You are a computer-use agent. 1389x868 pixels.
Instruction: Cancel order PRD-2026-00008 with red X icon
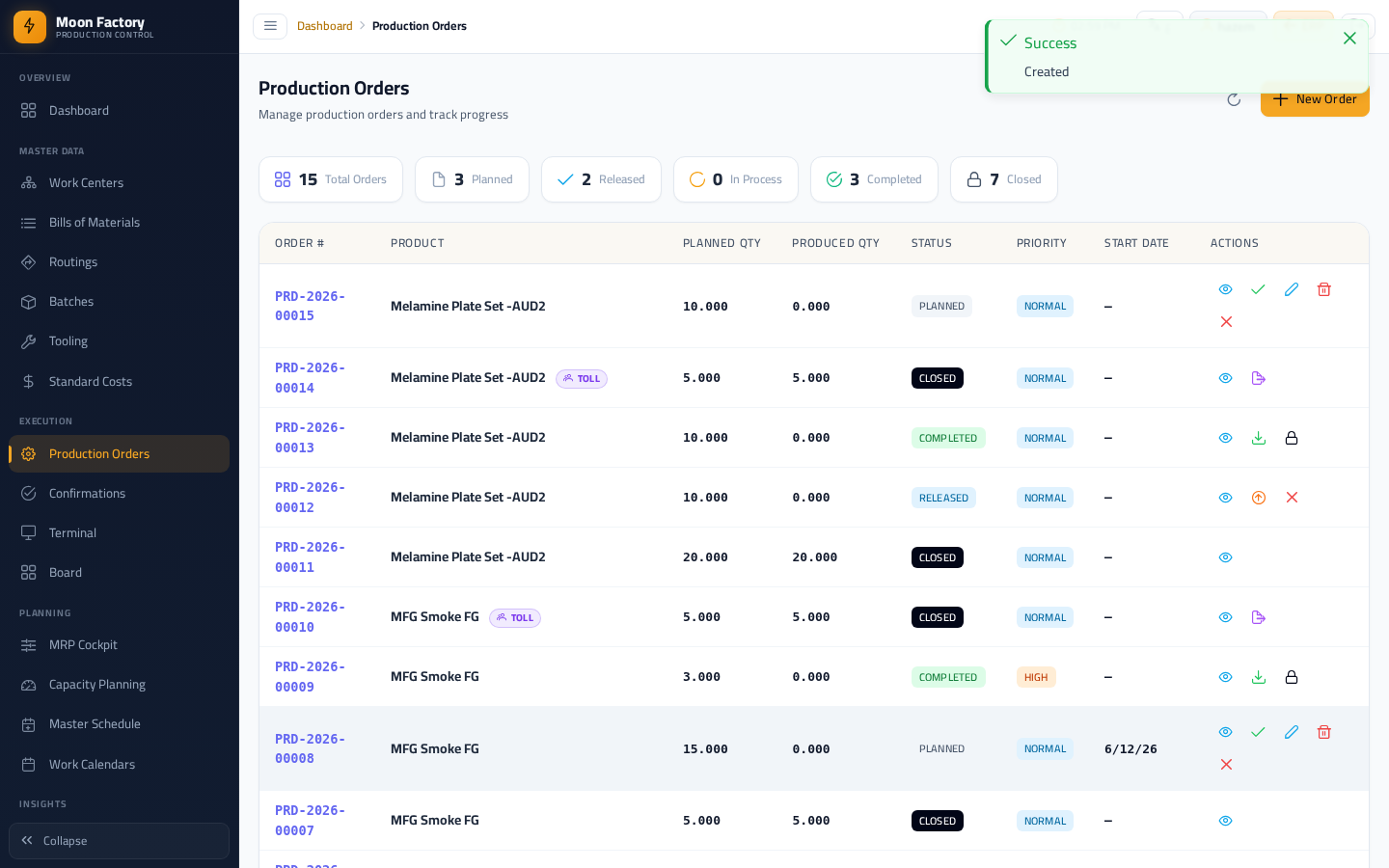click(x=1226, y=765)
